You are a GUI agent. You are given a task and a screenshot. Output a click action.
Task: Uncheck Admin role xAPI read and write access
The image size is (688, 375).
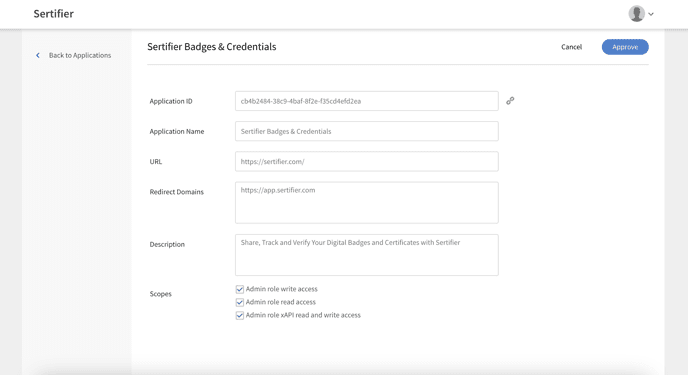(x=240, y=315)
